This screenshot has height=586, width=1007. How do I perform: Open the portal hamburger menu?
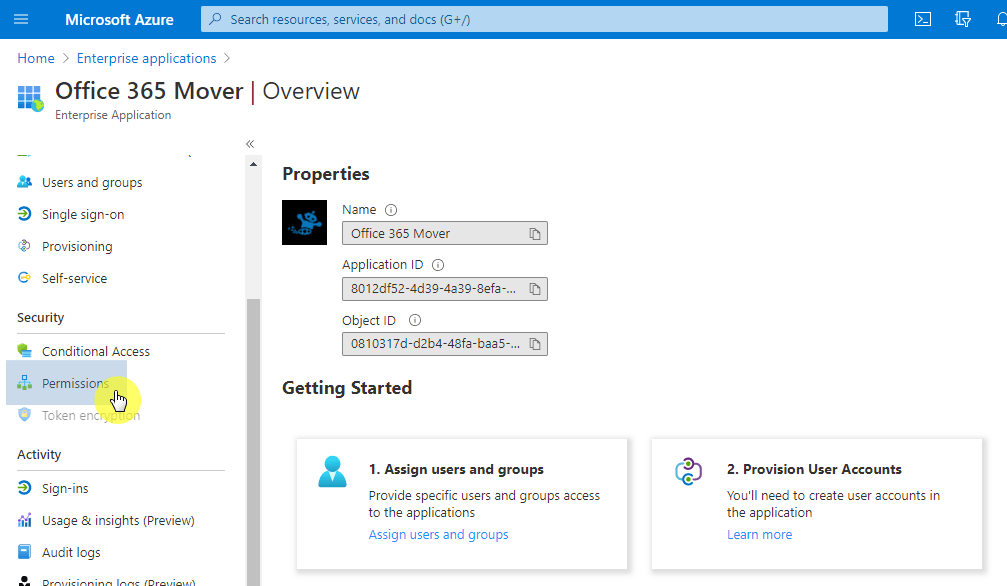21,19
